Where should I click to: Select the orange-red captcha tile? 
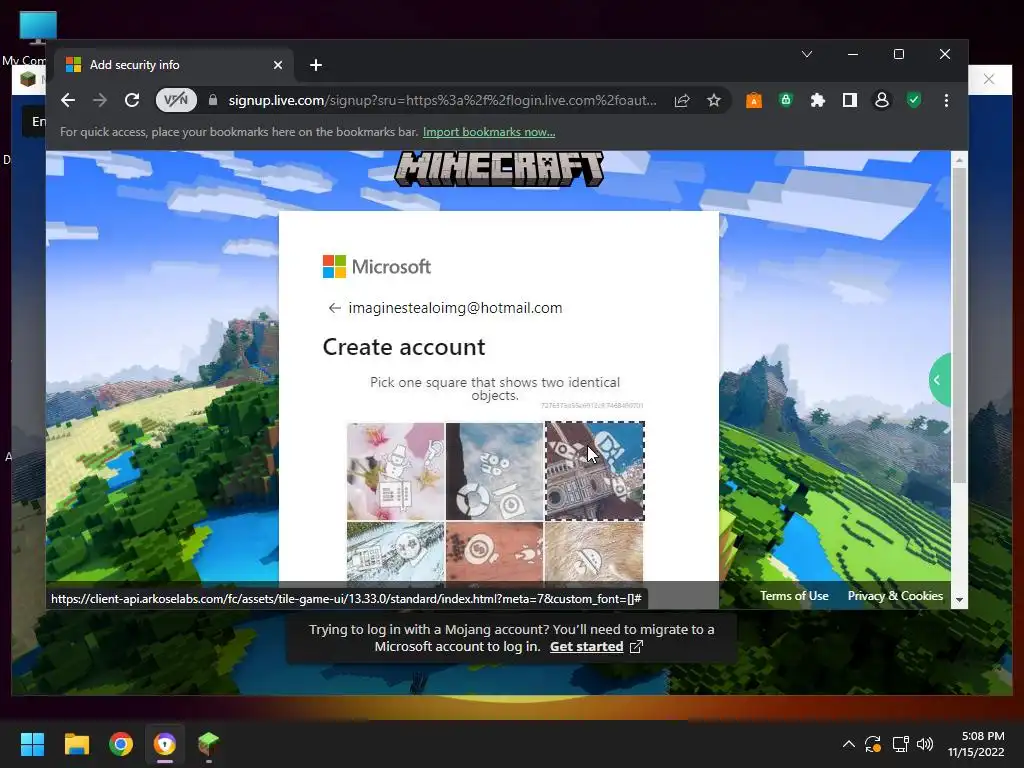click(x=494, y=552)
